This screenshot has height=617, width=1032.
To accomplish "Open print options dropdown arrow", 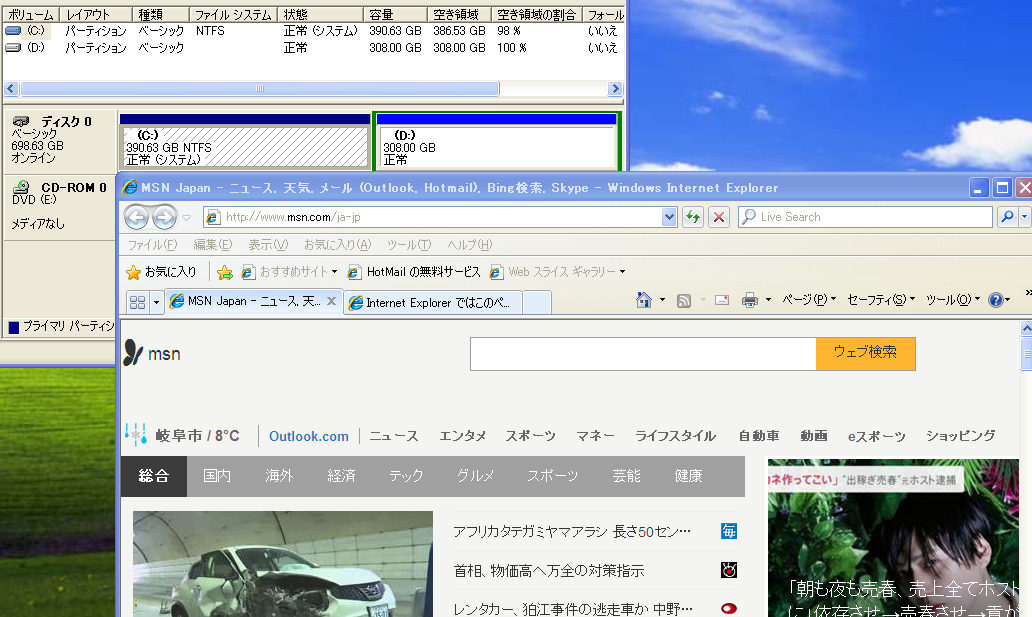I will (x=768, y=300).
